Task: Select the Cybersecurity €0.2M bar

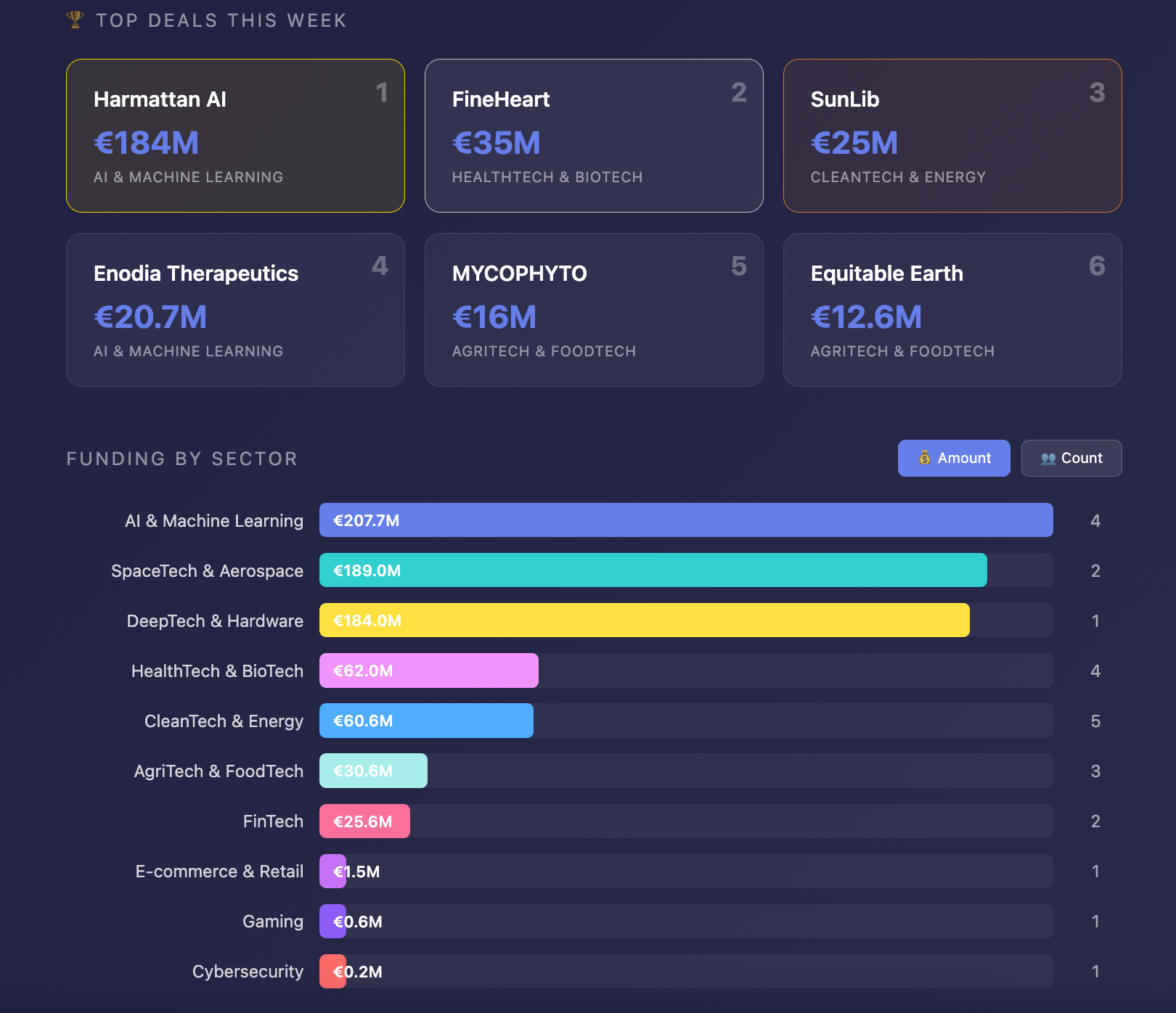Action: [332, 972]
